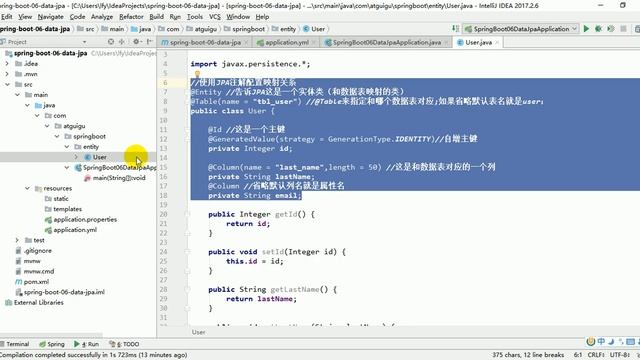Open the Code menu
This screenshot has height=360, width=640.
tap(77, 17)
